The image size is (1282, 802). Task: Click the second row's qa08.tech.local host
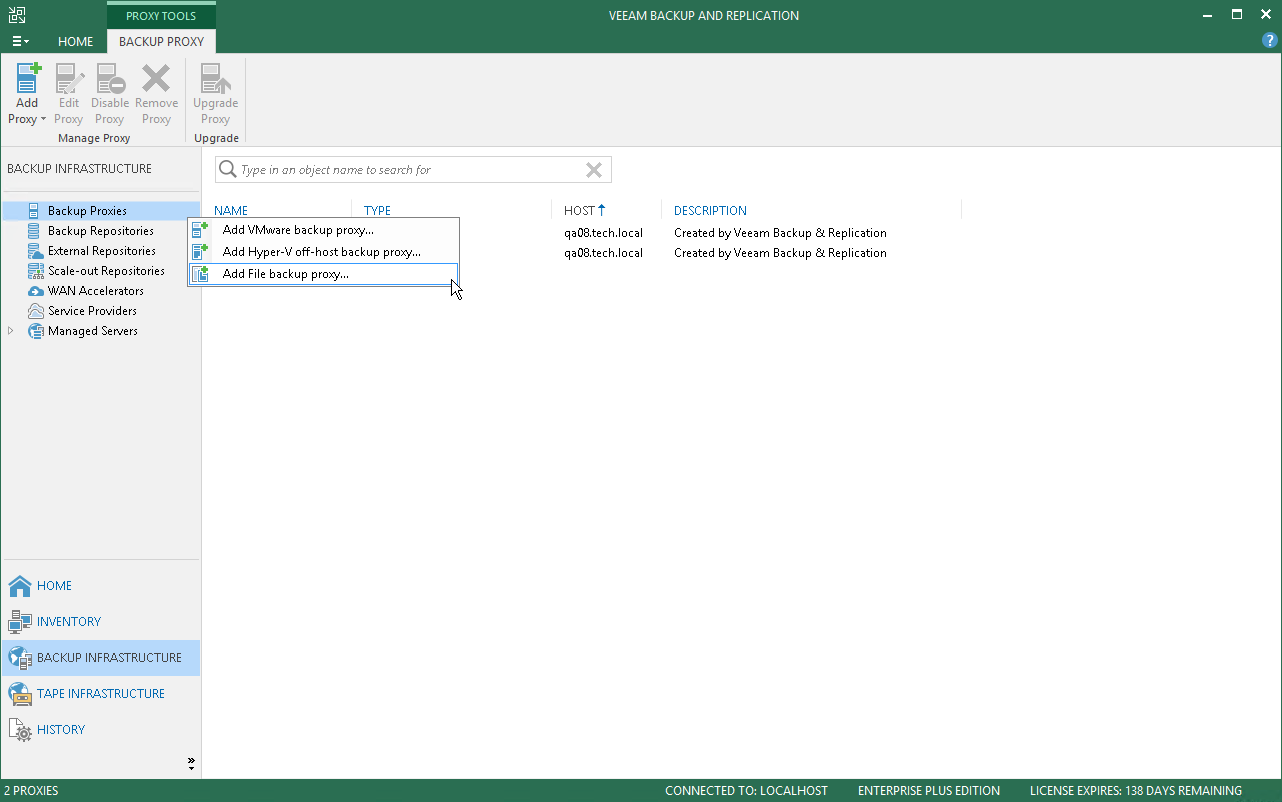(x=603, y=253)
